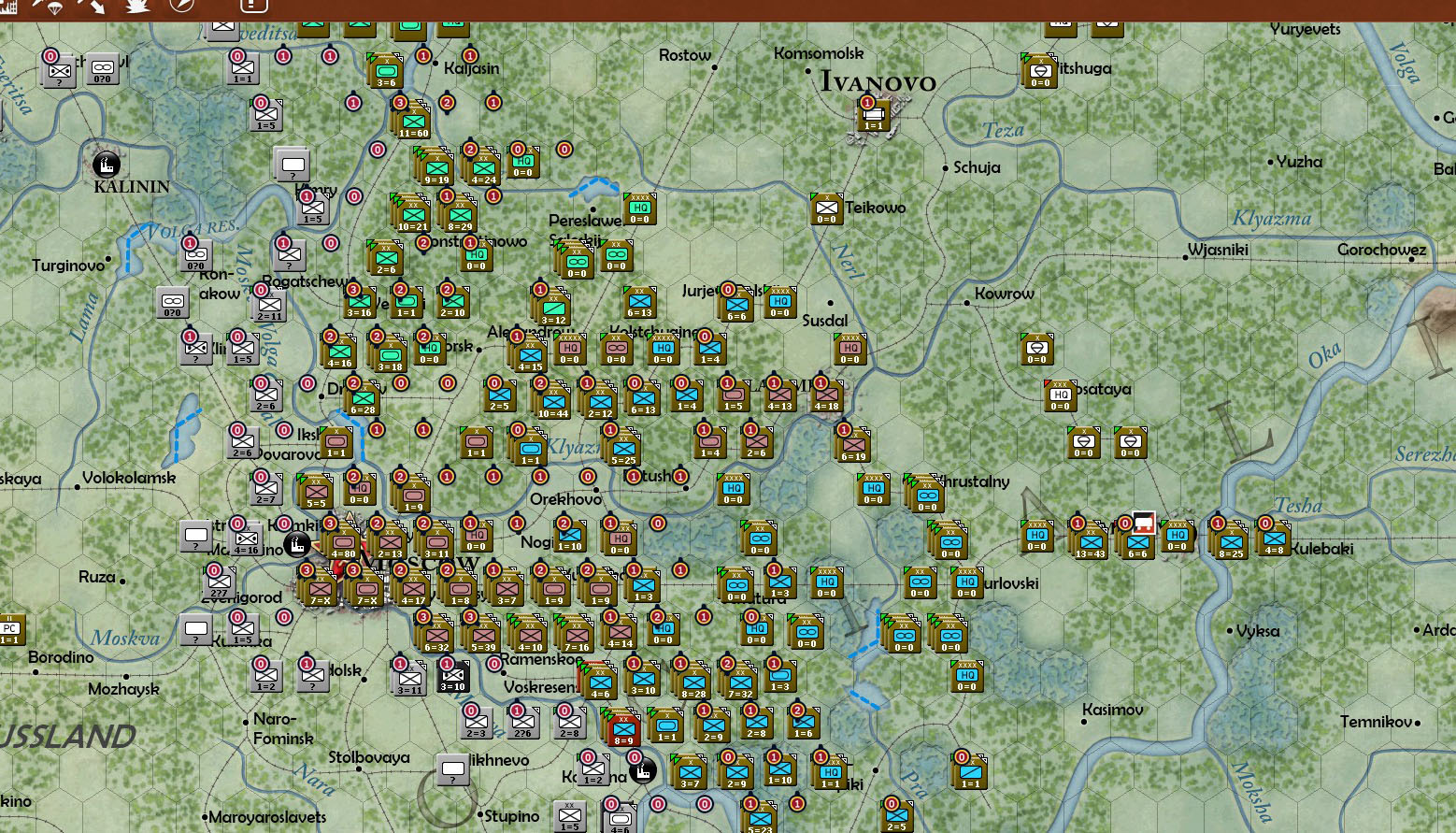Select the 6=19 pink infantry stack

pos(853,445)
